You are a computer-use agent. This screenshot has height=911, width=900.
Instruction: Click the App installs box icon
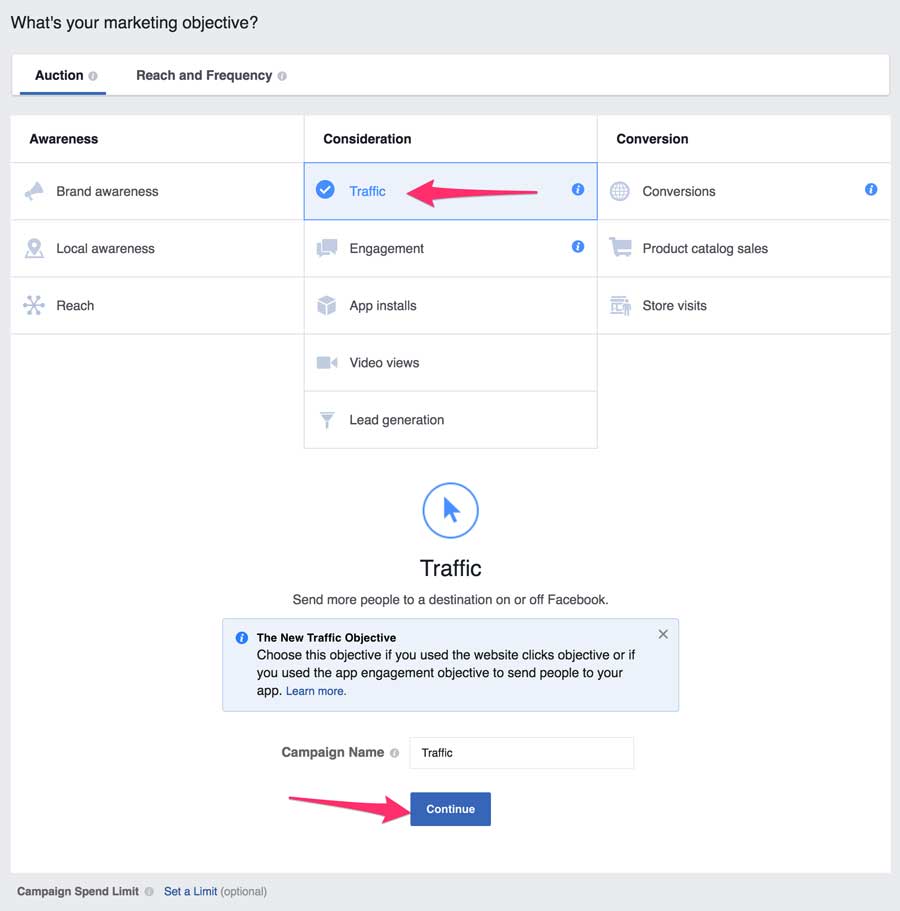[327, 305]
